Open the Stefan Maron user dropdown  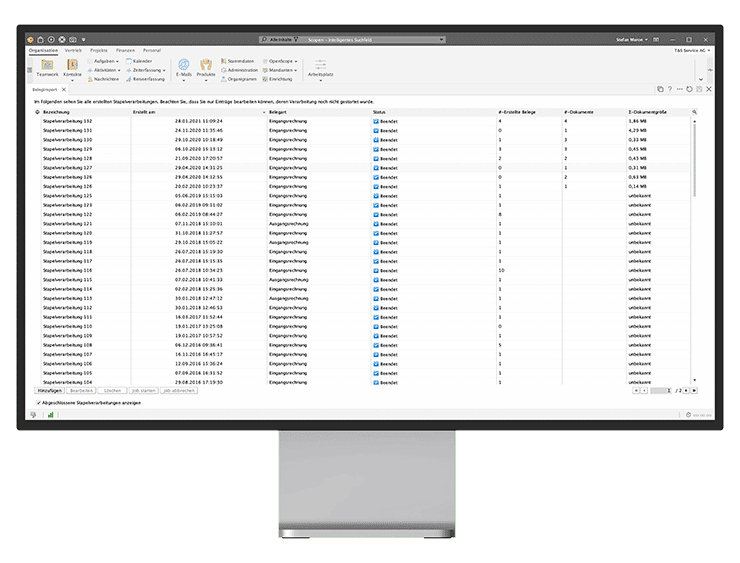(632, 40)
